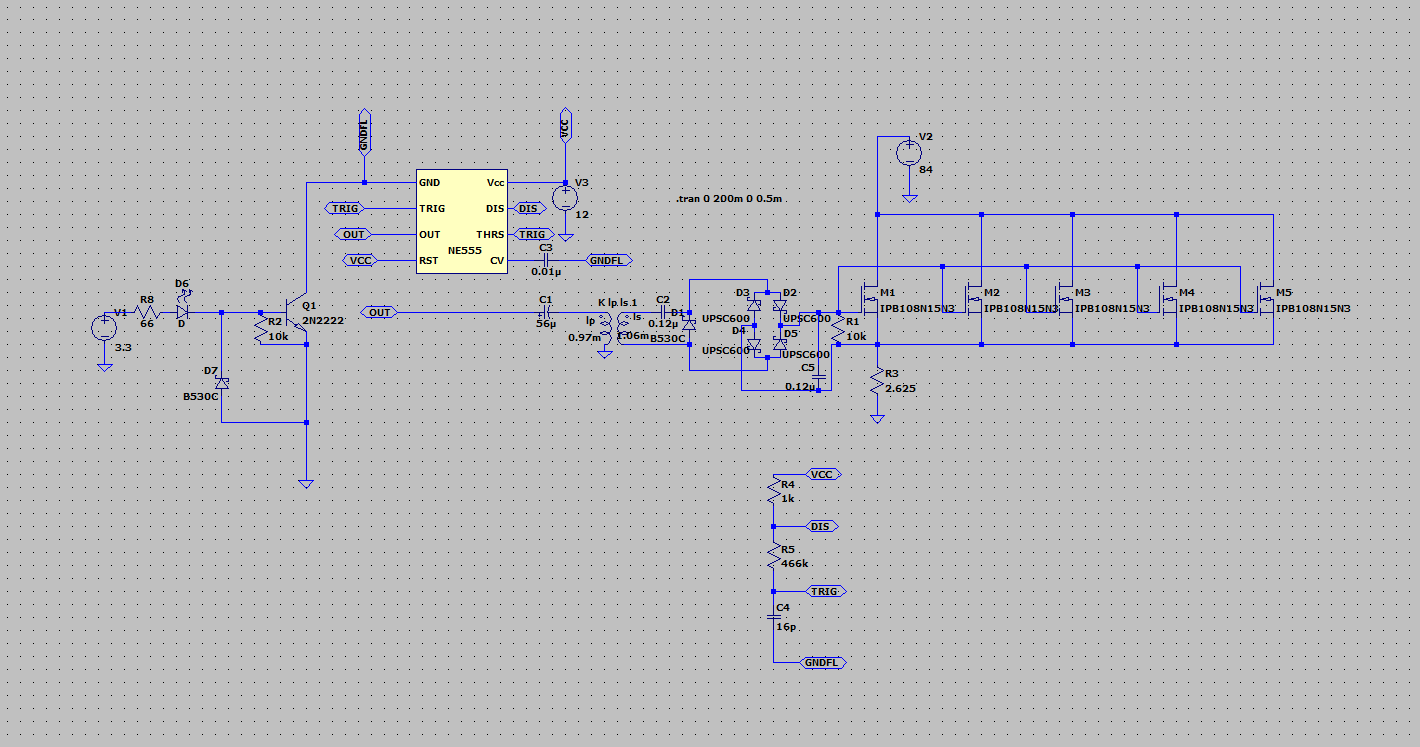The height and width of the screenshot is (747, 1420).
Task: Click TRIG flag between R5 and C4
Action: tap(824, 591)
